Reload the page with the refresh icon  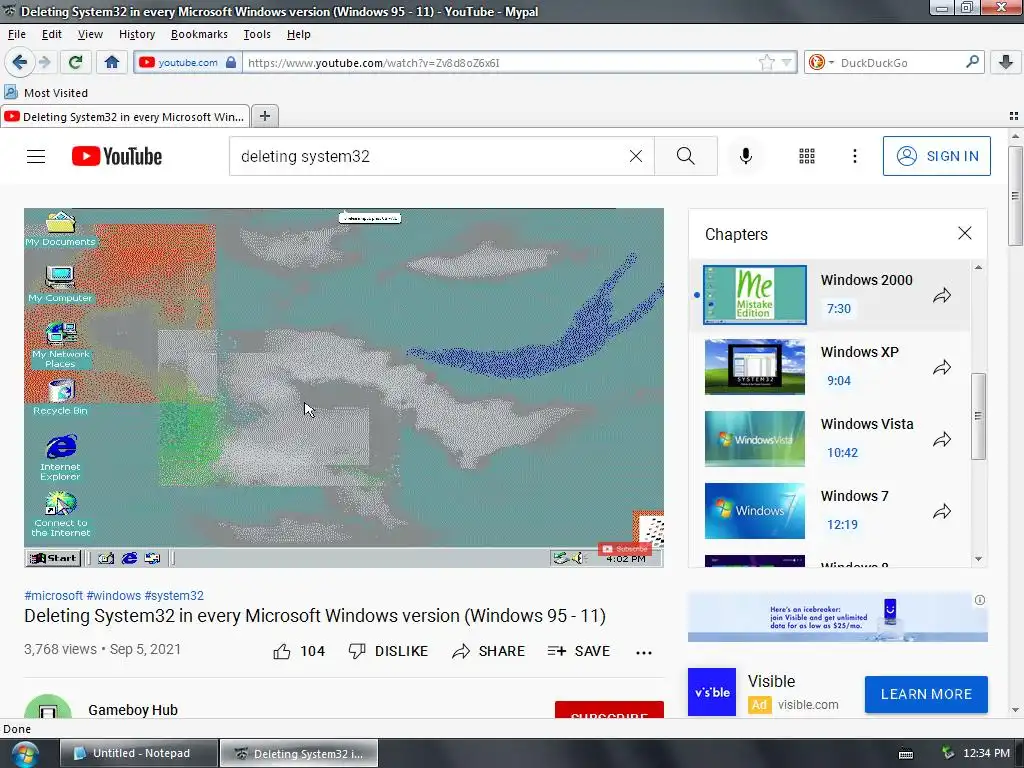click(75, 63)
